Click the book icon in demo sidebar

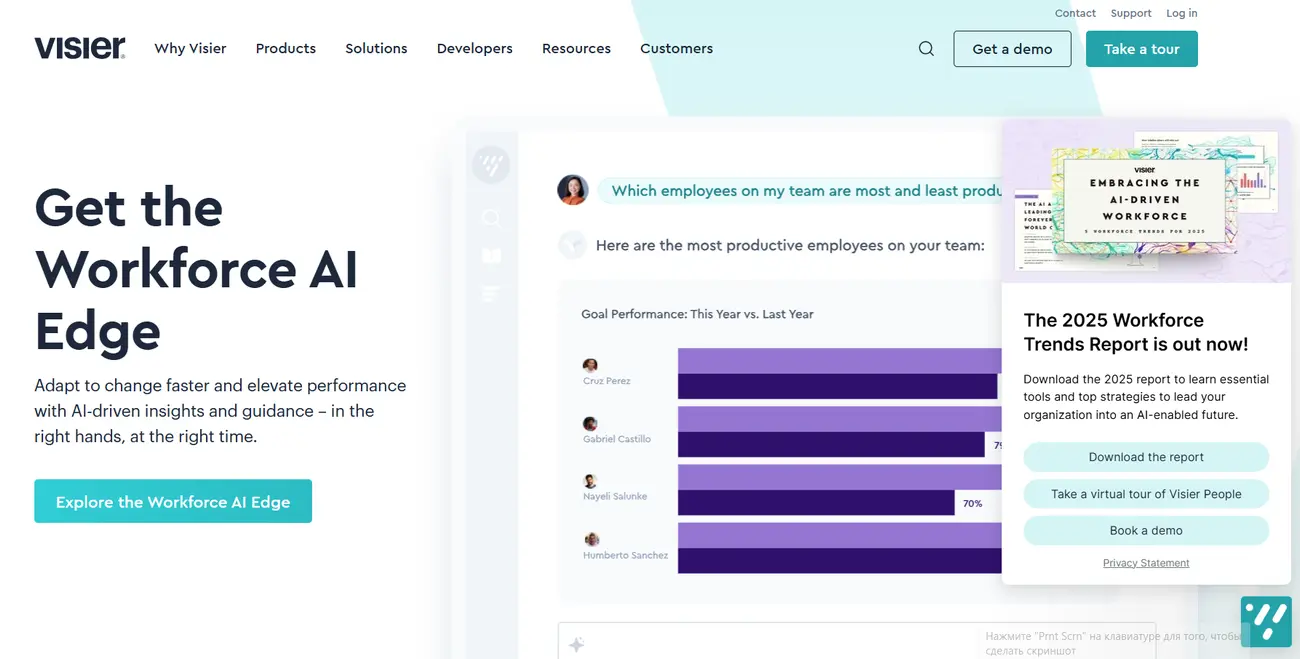click(x=491, y=256)
